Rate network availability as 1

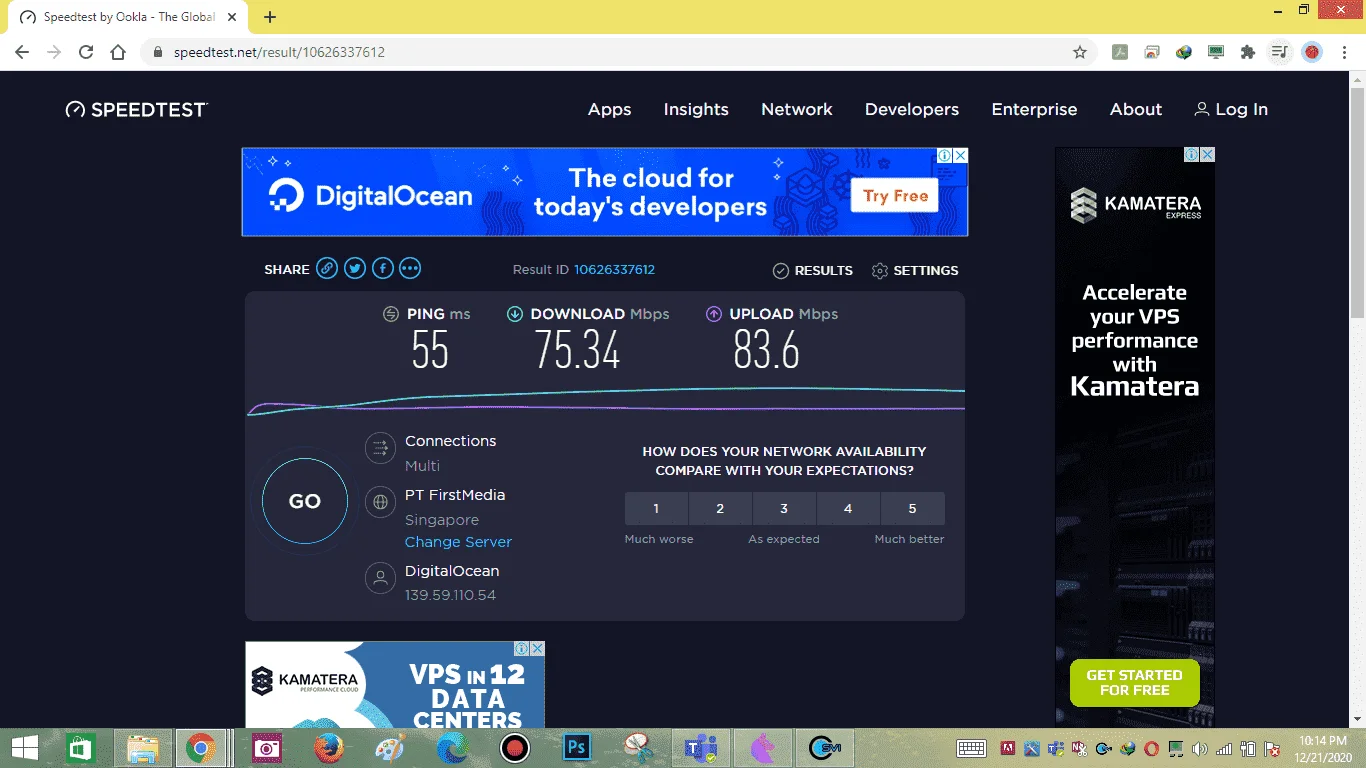click(x=656, y=509)
